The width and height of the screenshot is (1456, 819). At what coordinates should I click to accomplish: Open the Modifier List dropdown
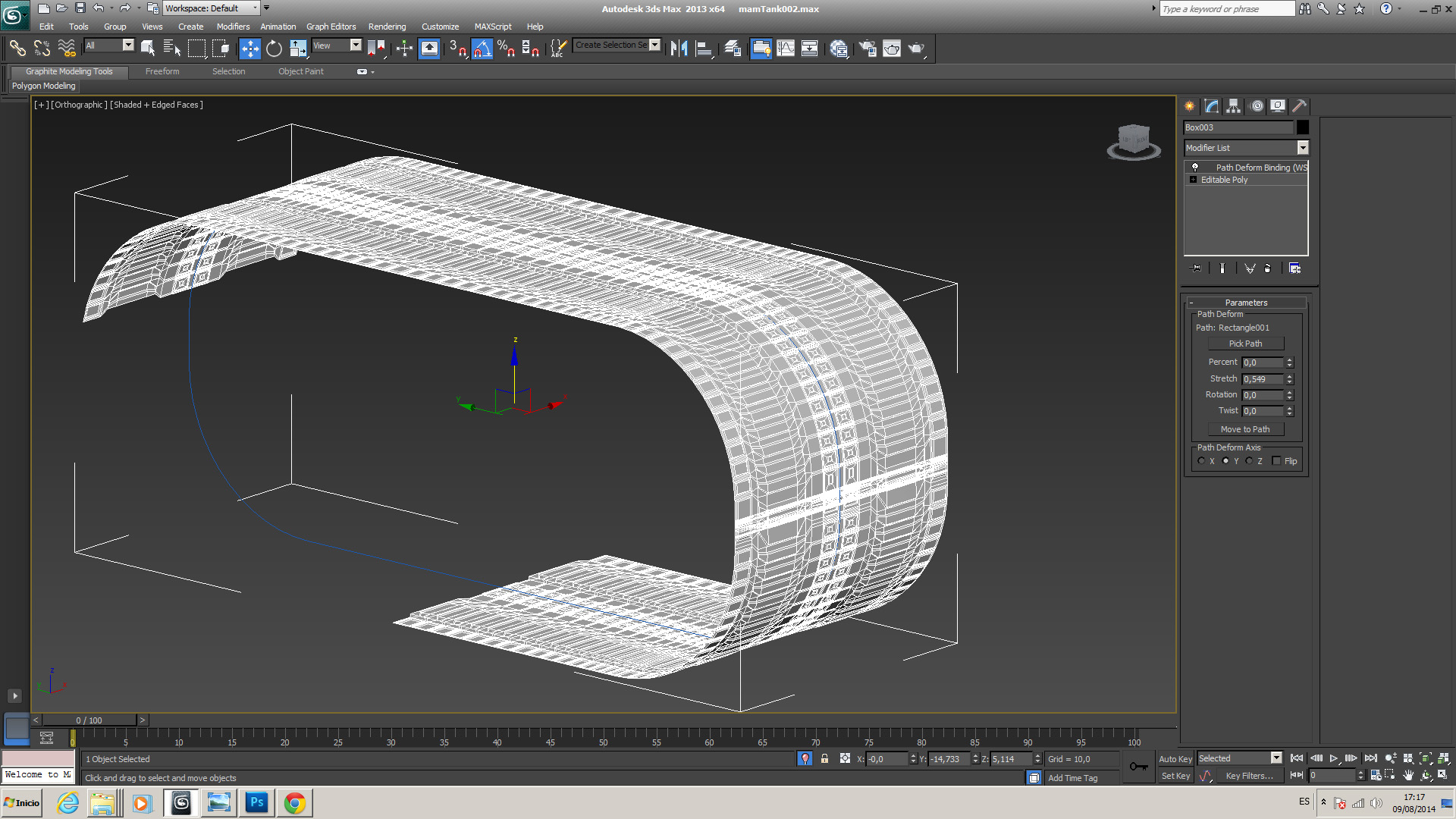point(1302,148)
